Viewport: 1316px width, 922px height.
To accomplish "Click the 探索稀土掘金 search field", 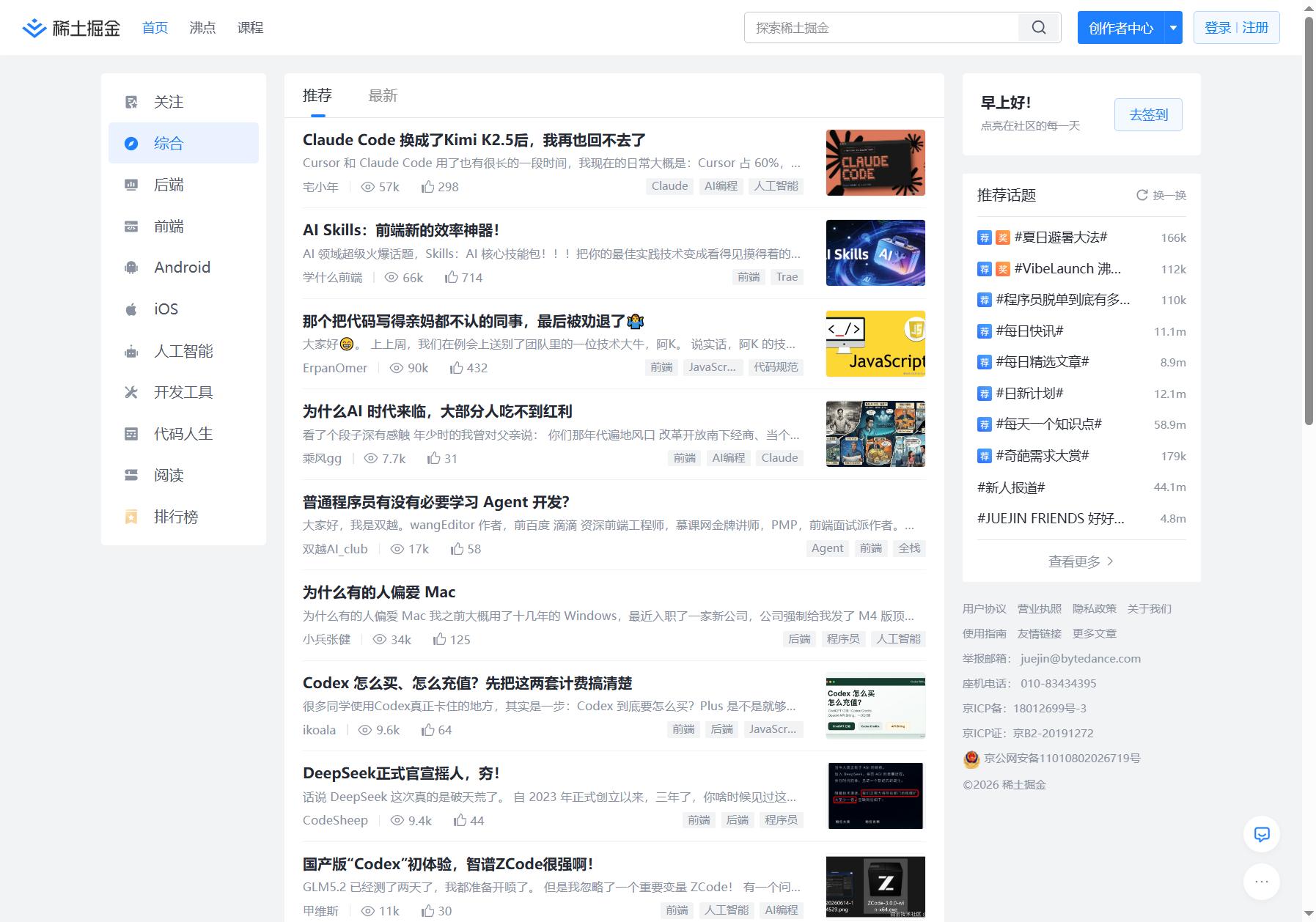I will click(x=881, y=28).
